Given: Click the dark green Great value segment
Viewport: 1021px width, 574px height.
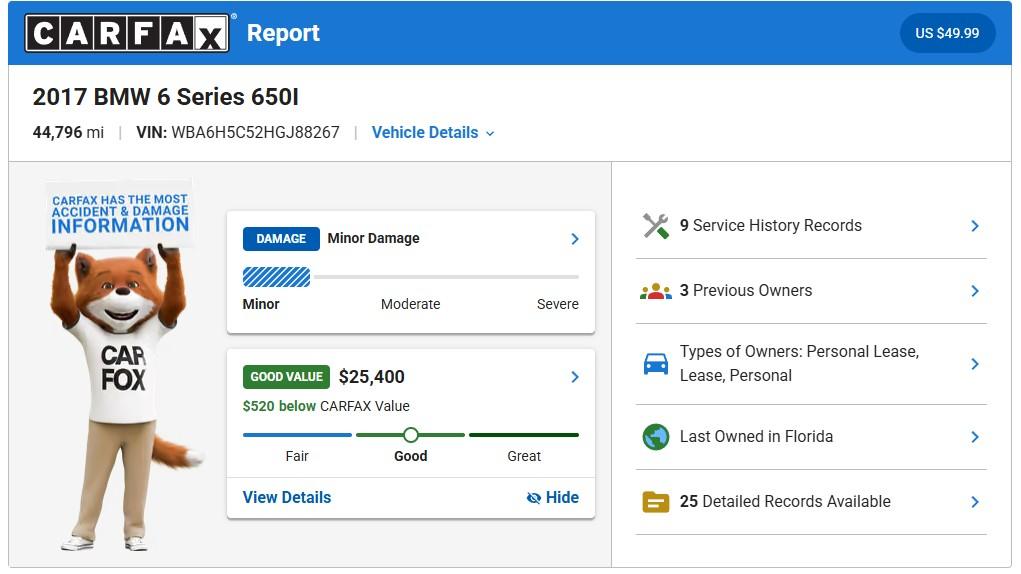Looking at the screenshot, I should tap(524, 435).
